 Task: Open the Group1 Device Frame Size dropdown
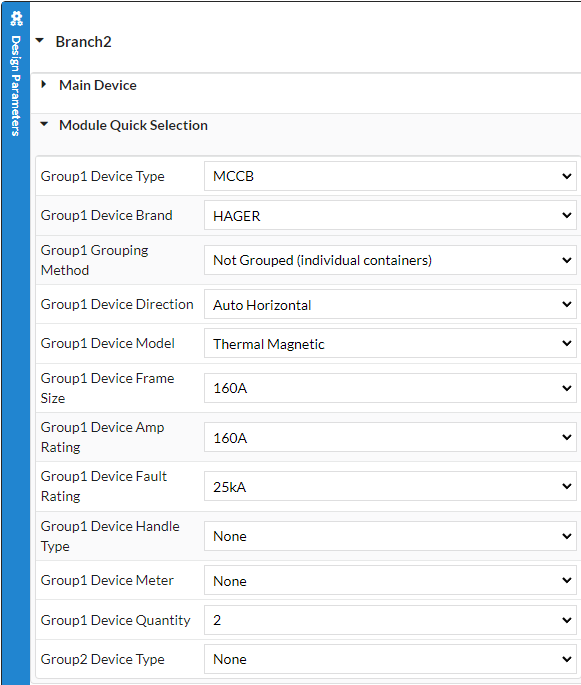point(390,388)
